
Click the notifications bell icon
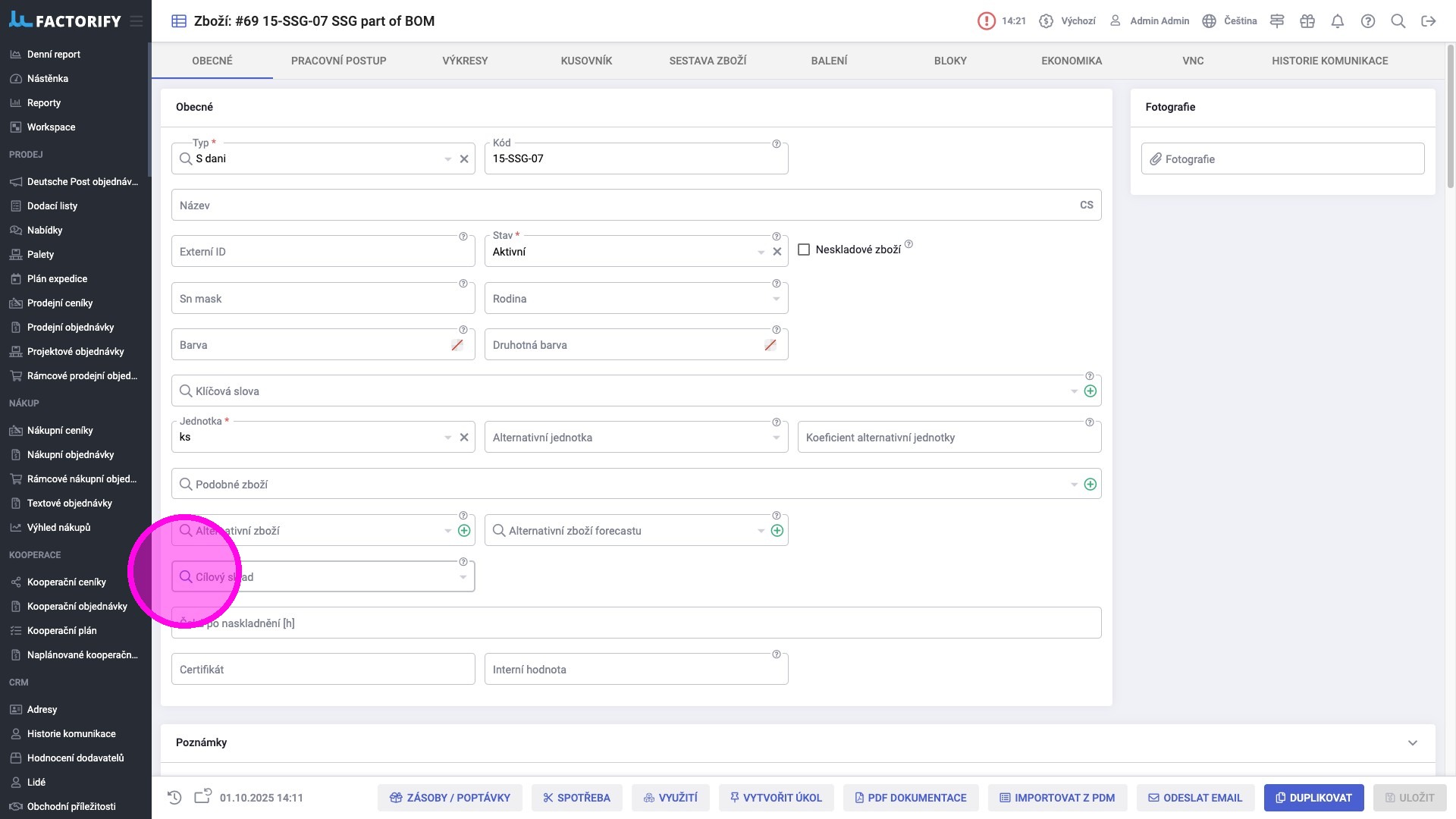point(1338,21)
